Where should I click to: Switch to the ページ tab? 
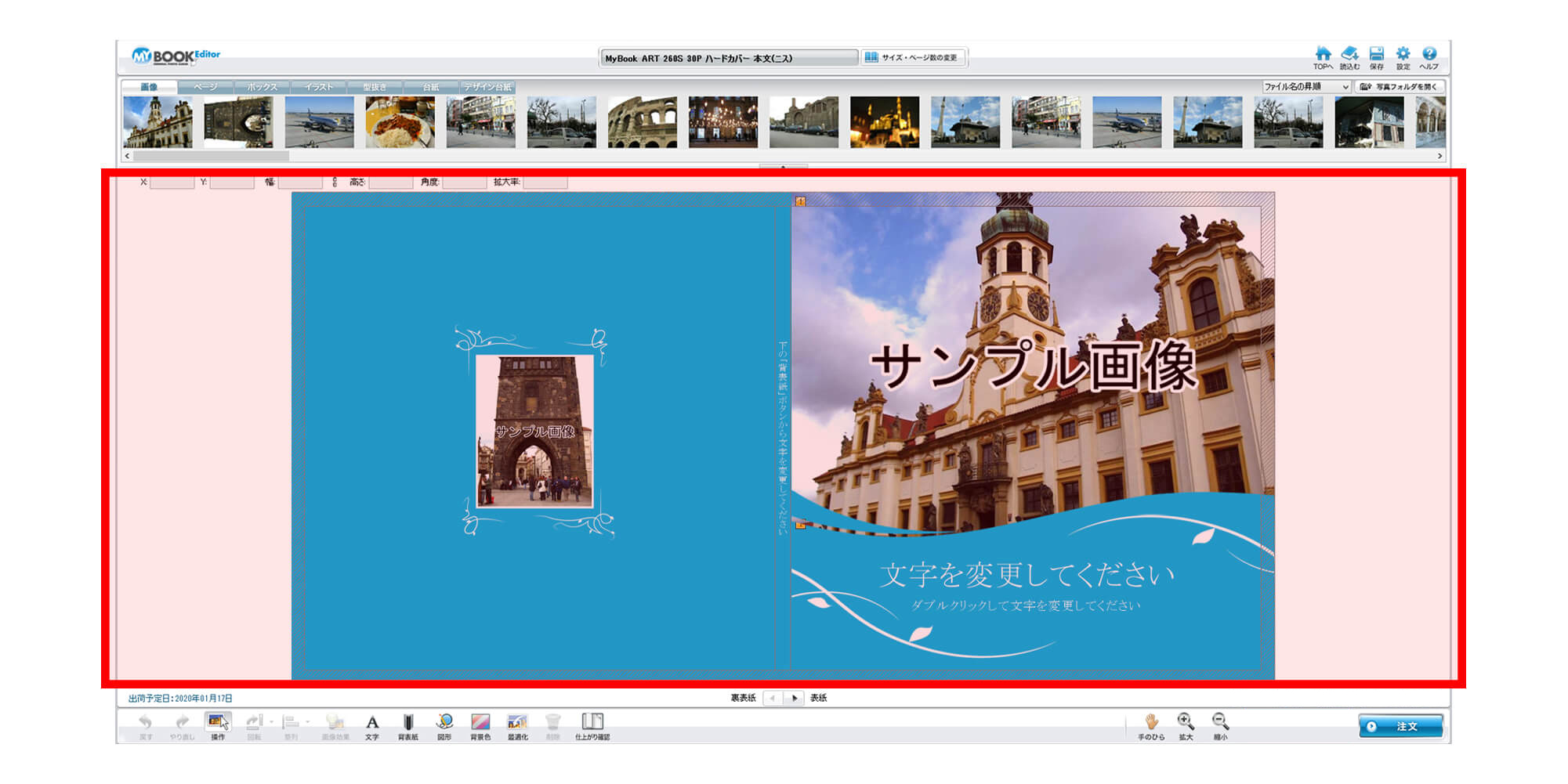205,87
